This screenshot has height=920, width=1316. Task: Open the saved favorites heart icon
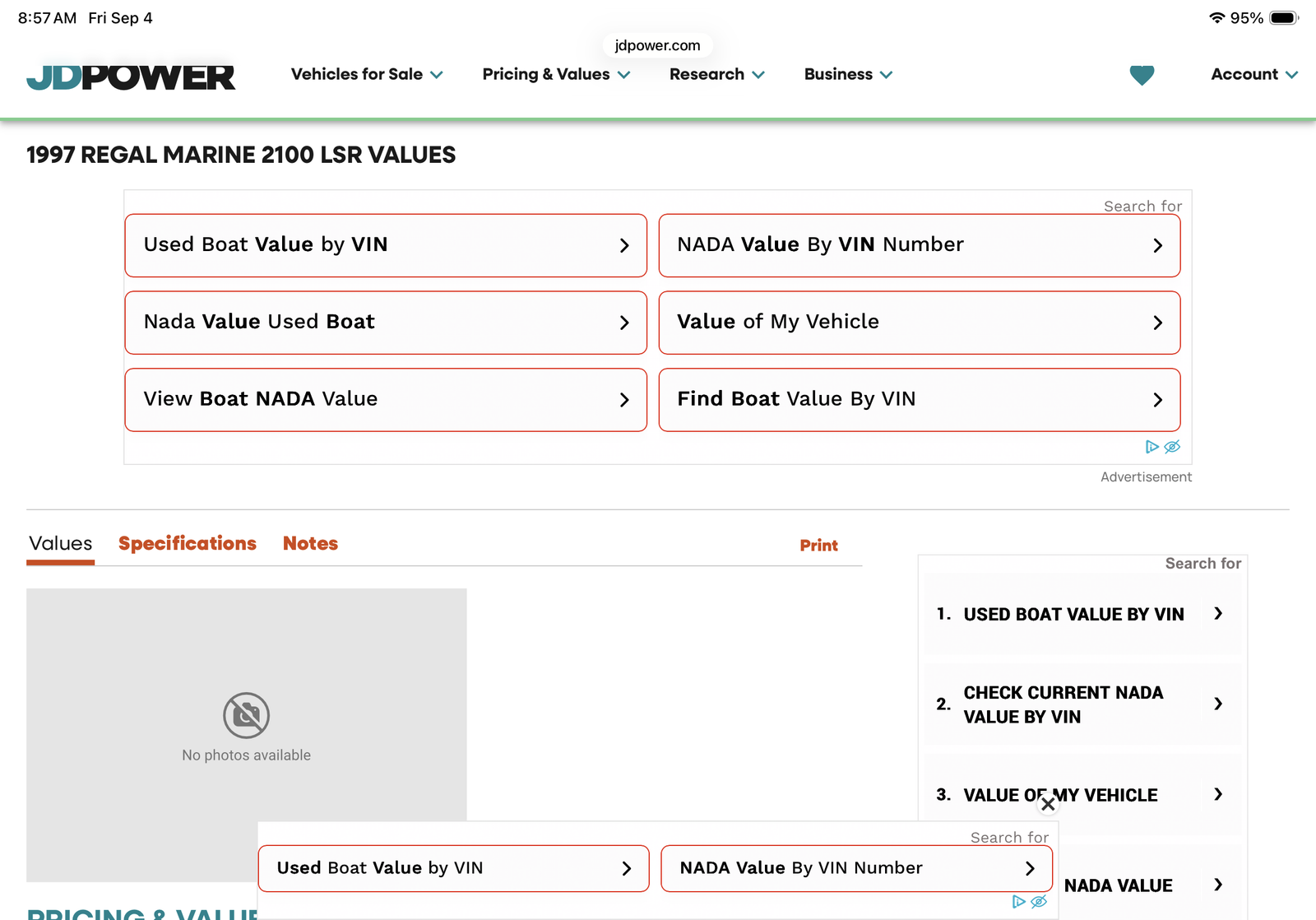(1142, 75)
